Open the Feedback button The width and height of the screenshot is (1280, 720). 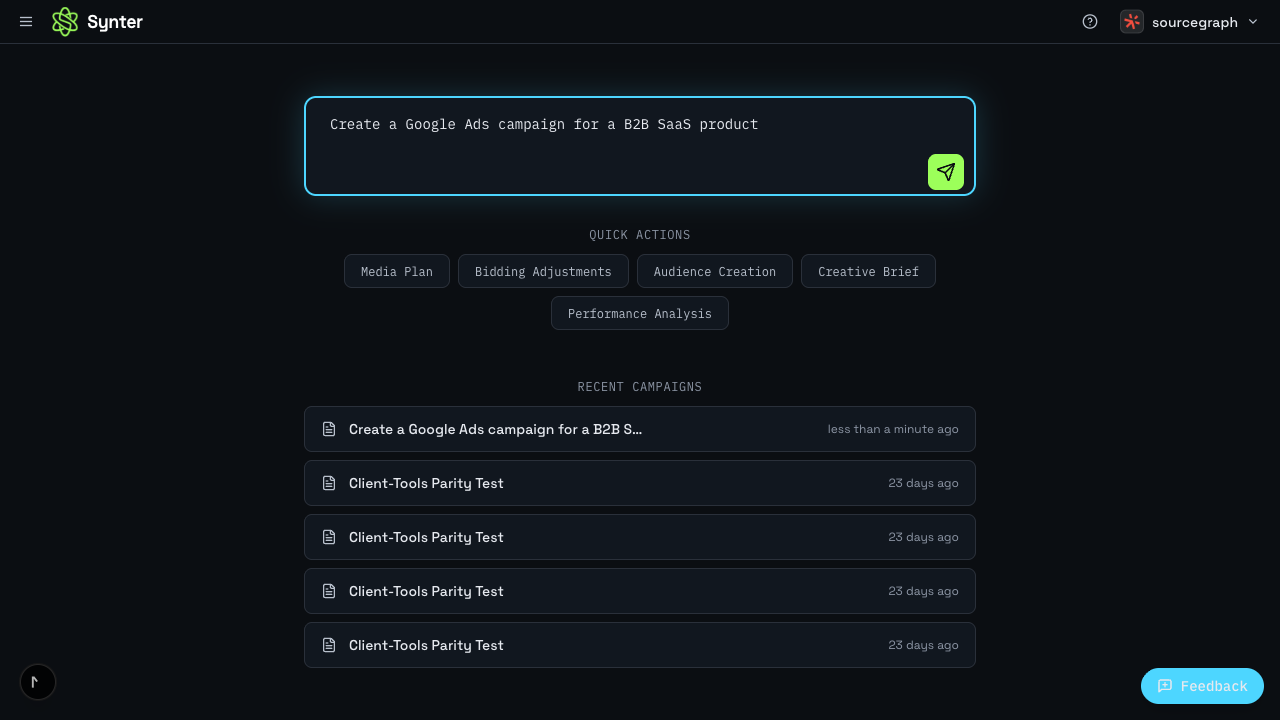pyautogui.click(x=1202, y=686)
